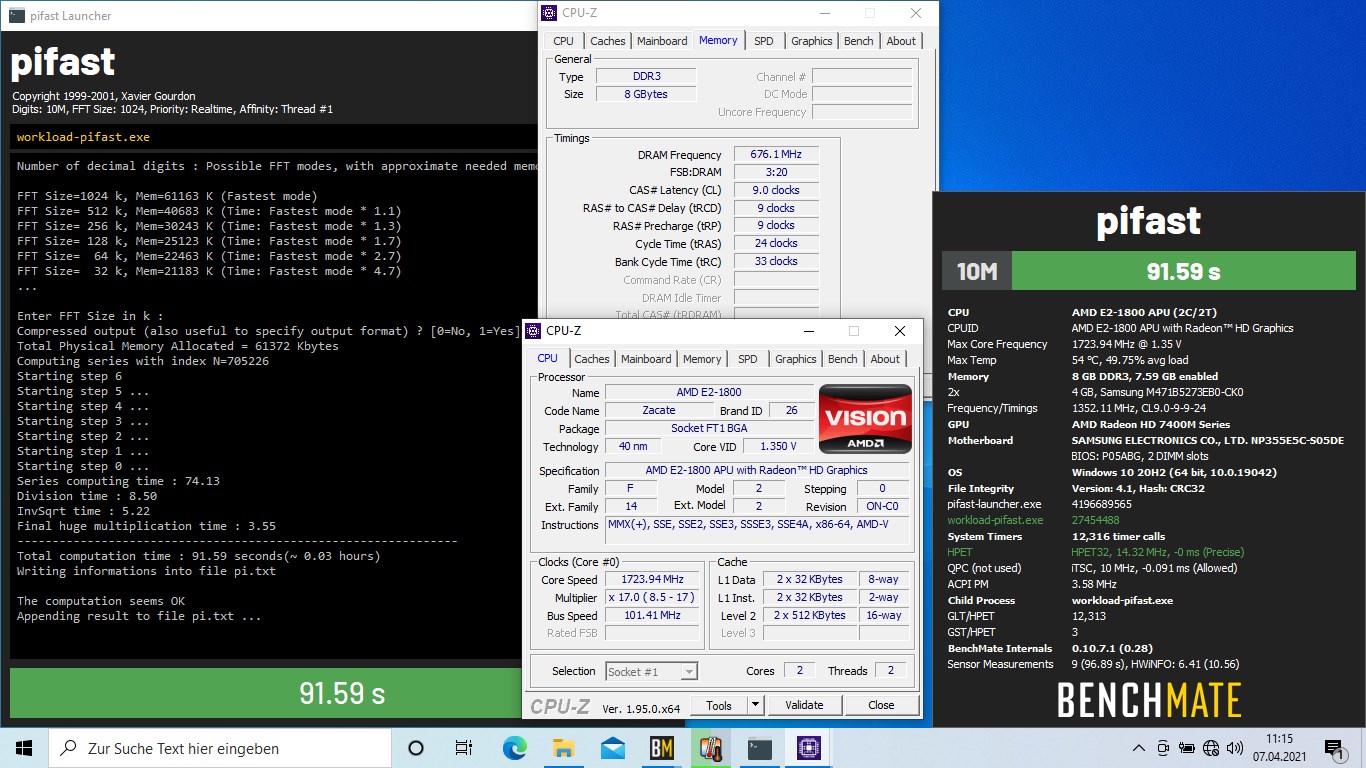Open Mainboard tab in back CPU-Z window

tap(662, 41)
